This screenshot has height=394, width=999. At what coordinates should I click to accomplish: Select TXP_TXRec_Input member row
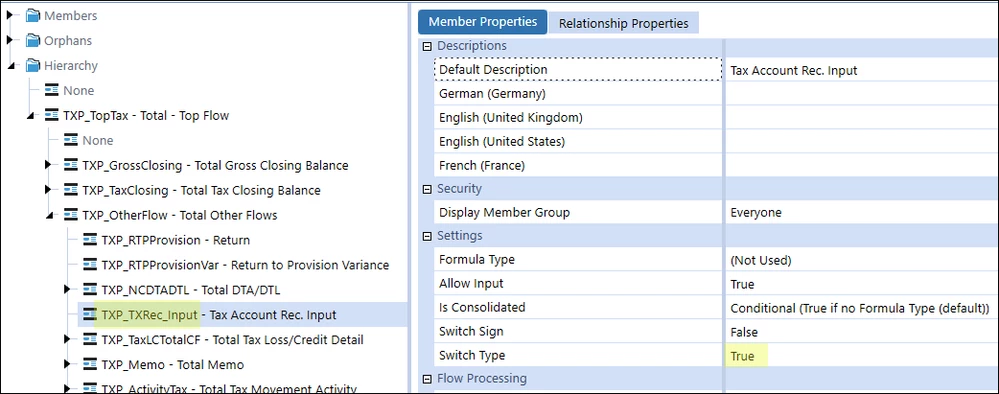[242, 314]
